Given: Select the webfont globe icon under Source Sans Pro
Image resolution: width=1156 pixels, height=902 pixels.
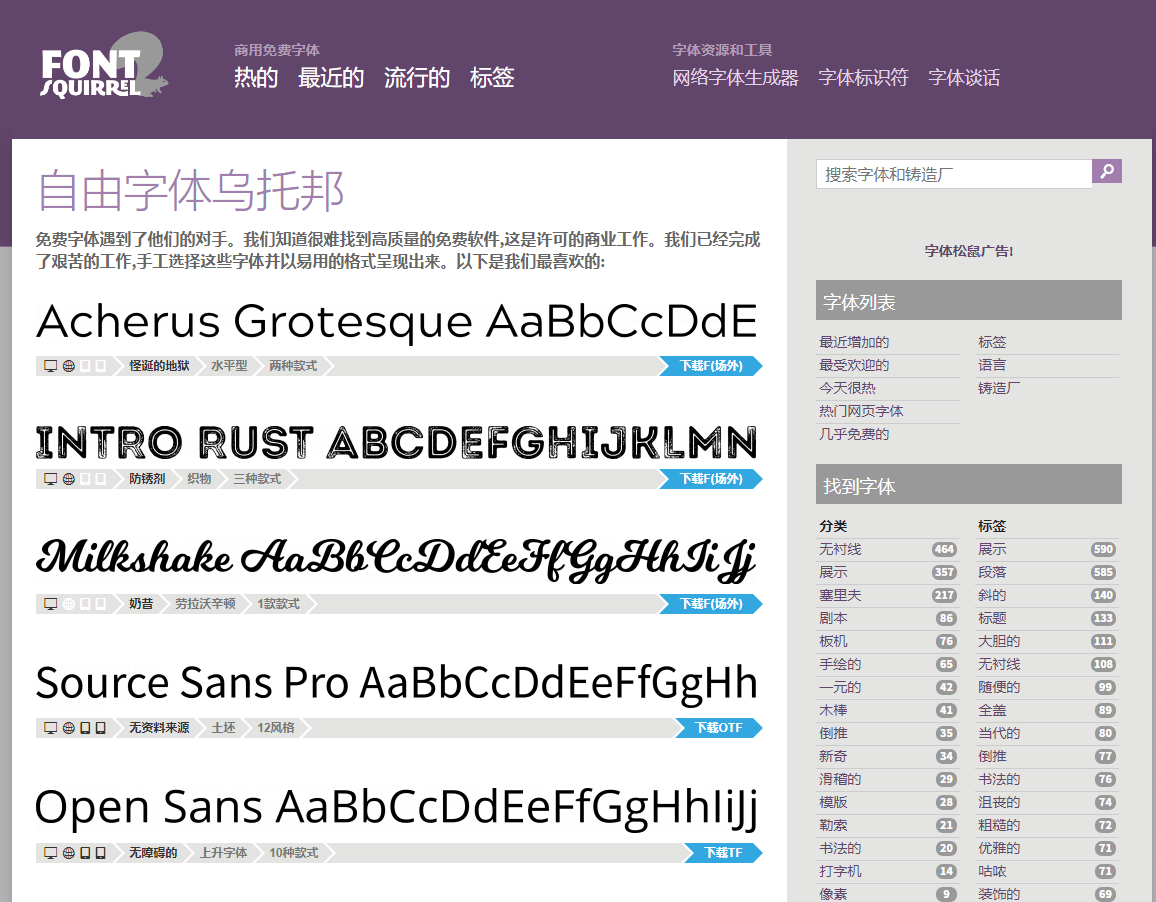Looking at the screenshot, I should pos(70,728).
